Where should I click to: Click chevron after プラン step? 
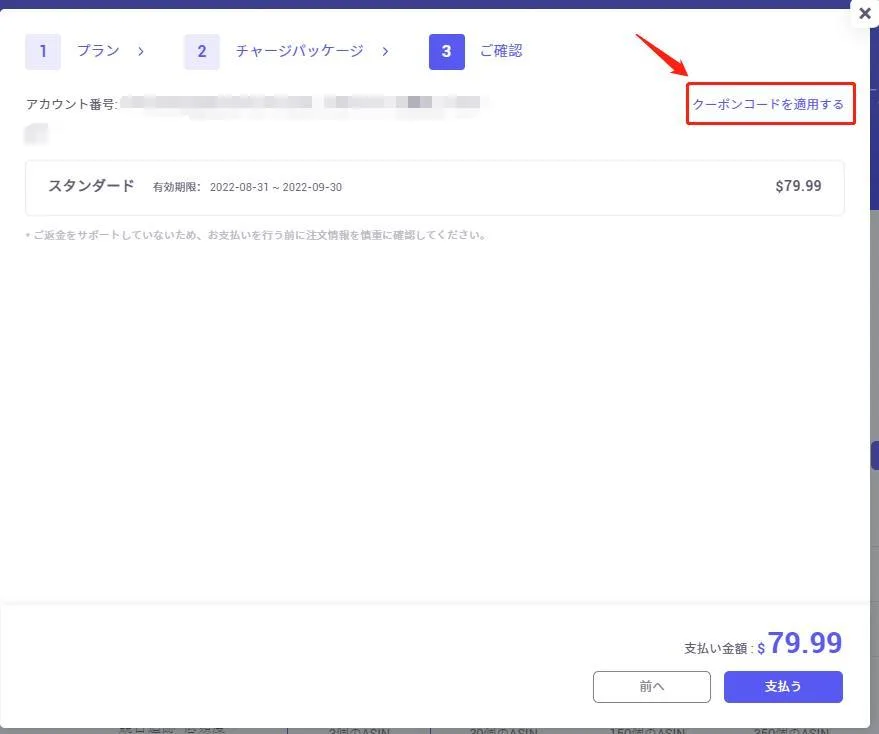141,52
